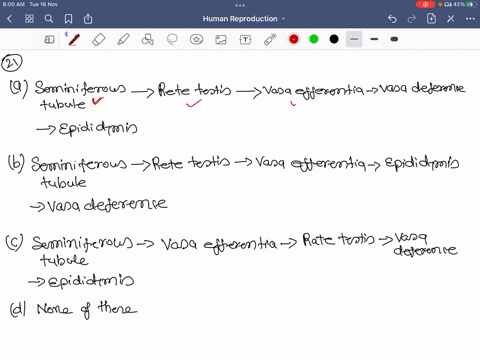Image resolution: width=480 pixels, height=360 pixels.
Task: Undo the last stroke
Action: [x=392, y=19]
